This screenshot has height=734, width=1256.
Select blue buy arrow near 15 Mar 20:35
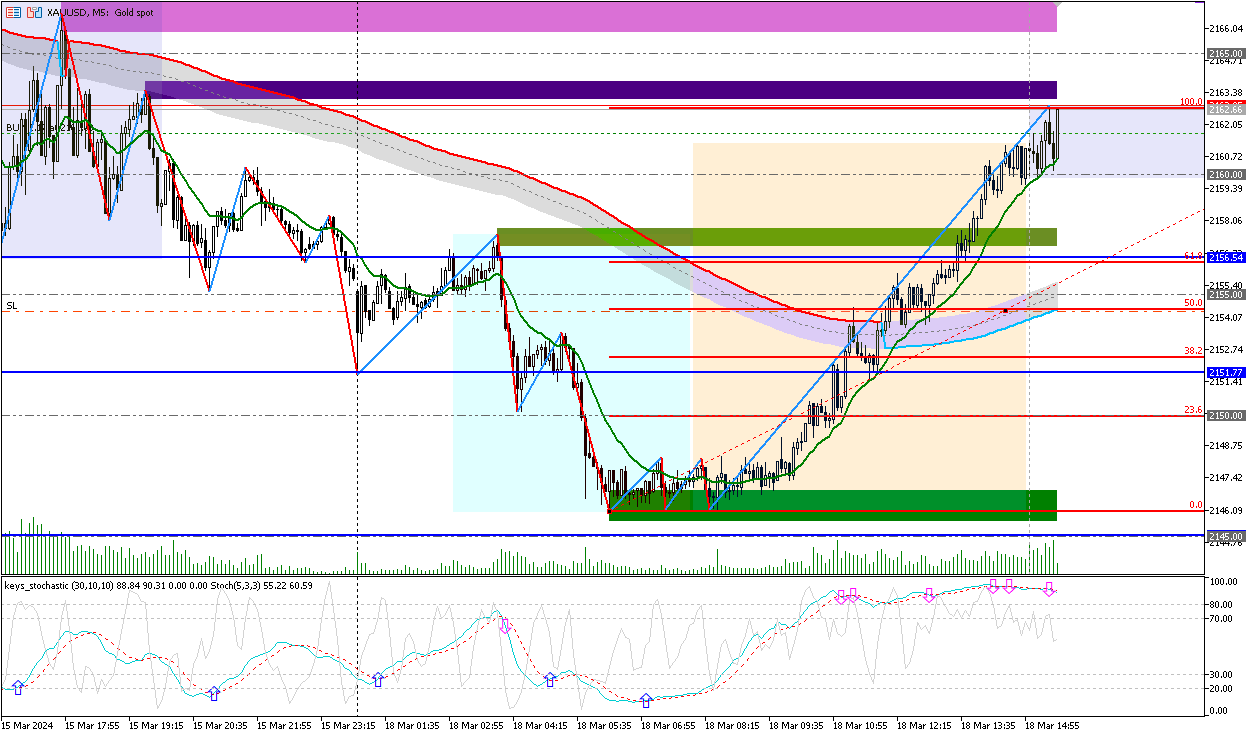(x=214, y=693)
